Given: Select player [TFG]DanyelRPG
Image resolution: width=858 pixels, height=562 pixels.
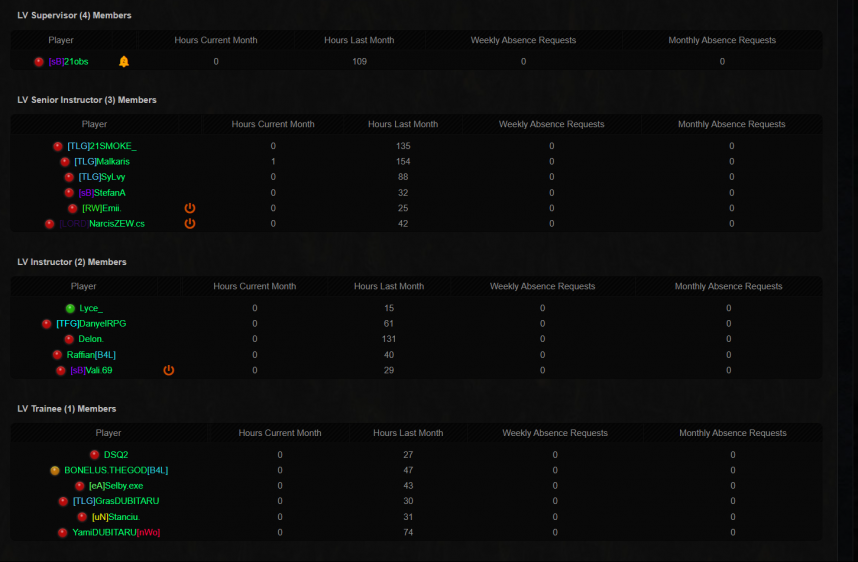Looking at the screenshot, I should coord(91,324).
